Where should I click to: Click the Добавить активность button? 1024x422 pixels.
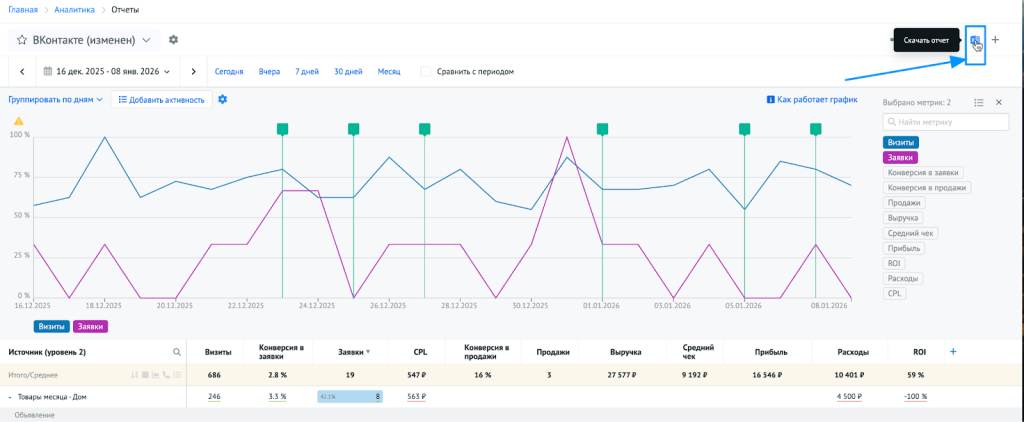pos(161,100)
